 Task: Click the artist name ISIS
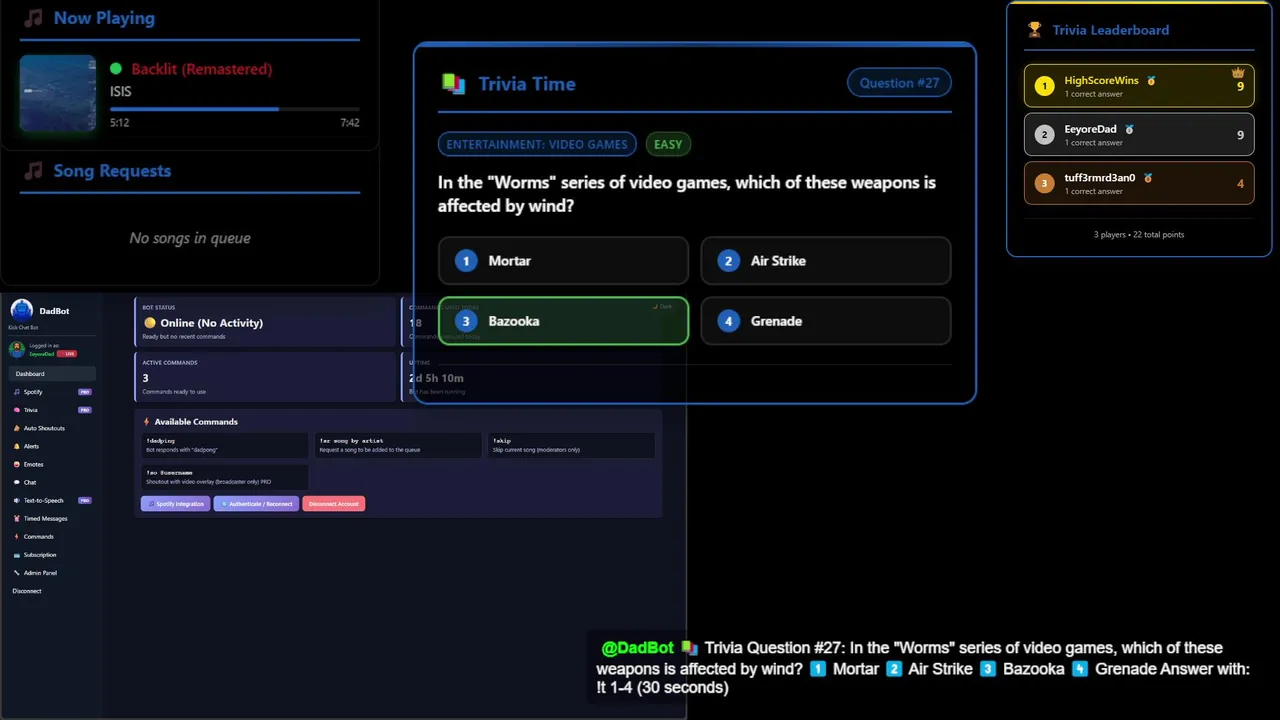121,91
